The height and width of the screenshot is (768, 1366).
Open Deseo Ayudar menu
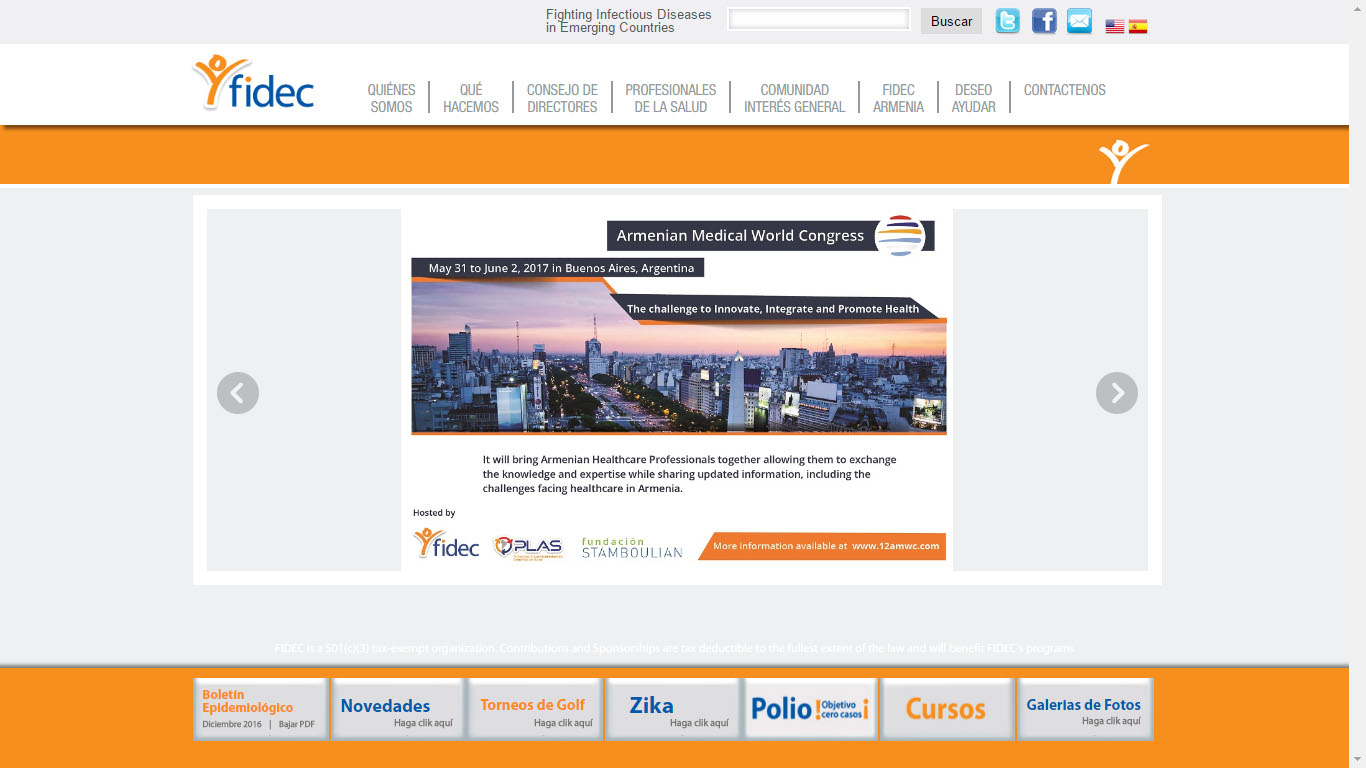pyautogui.click(x=974, y=98)
